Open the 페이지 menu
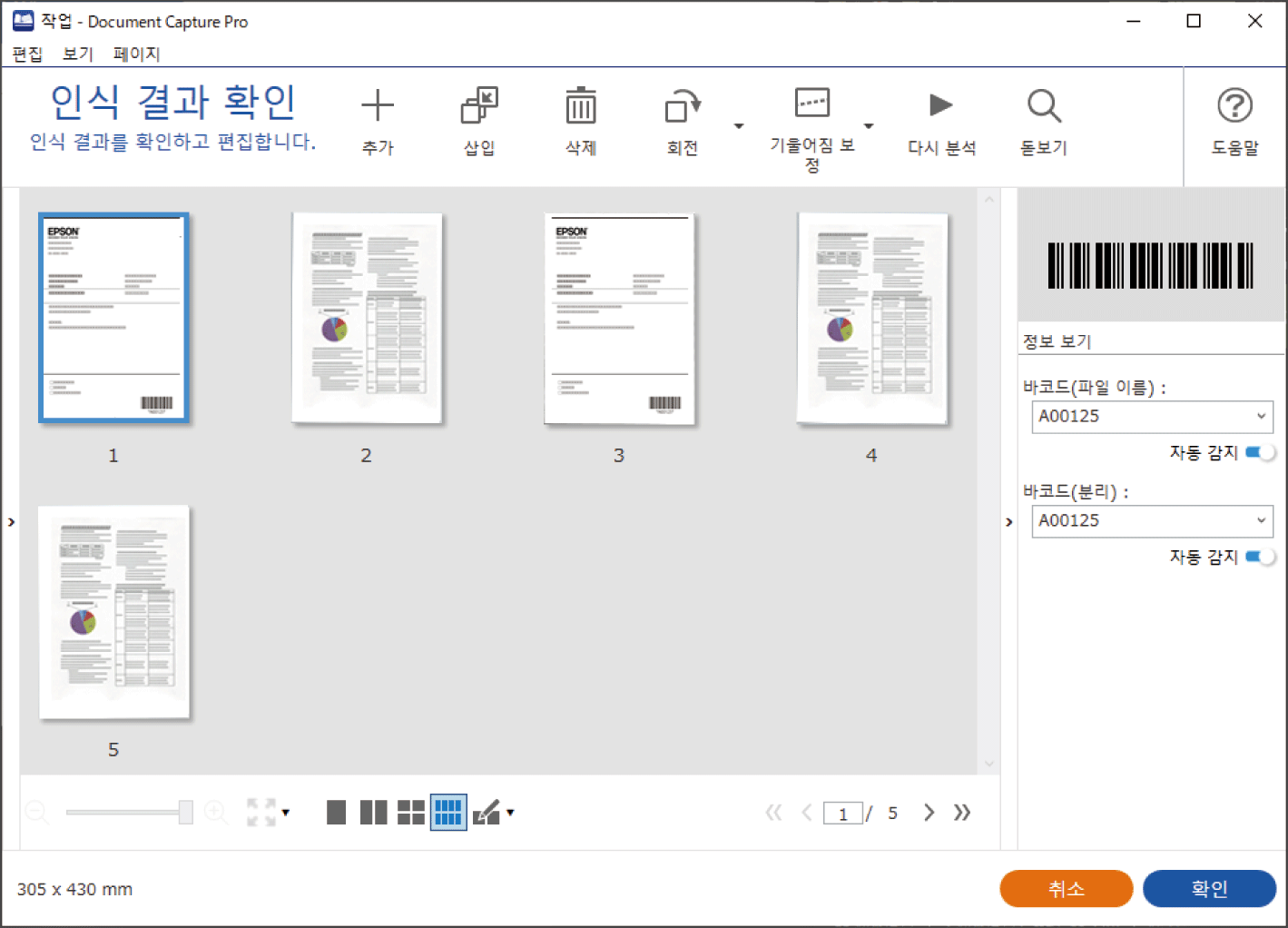This screenshot has width=1288, height=928. tap(136, 54)
